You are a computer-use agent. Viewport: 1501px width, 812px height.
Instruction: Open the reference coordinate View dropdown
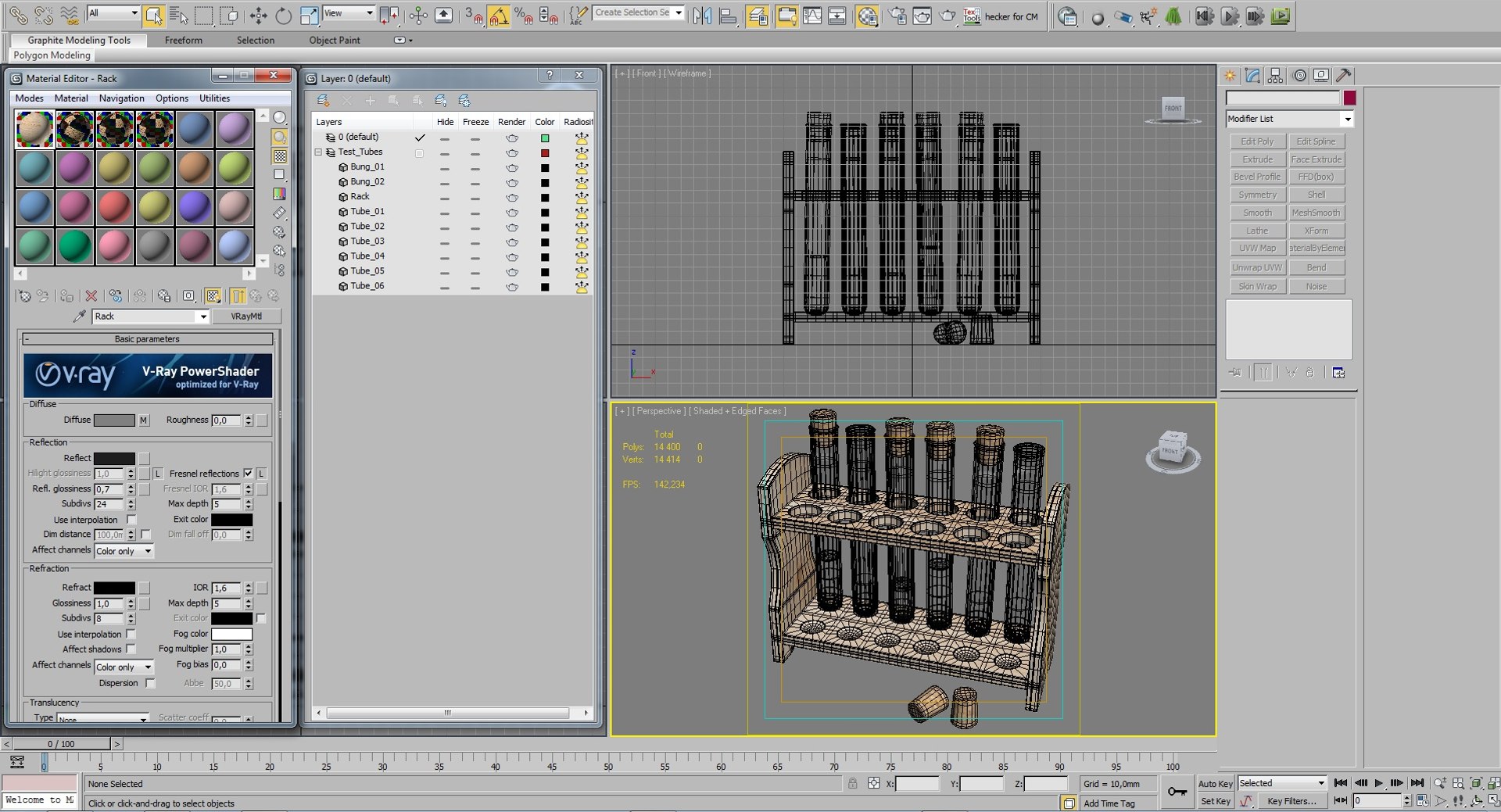(x=349, y=13)
